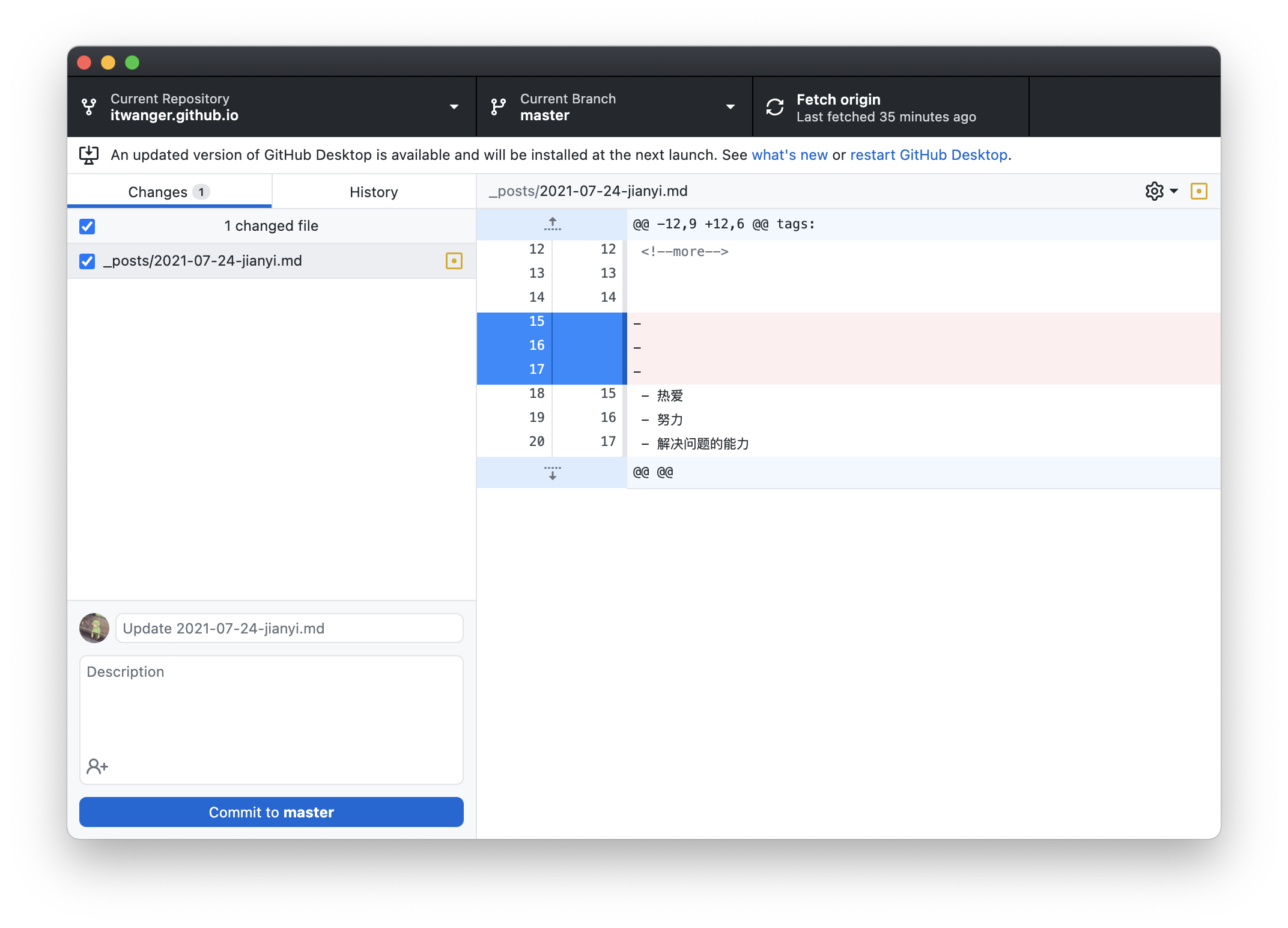The height and width of the screenshot is (928, 1288).
Task: Expand dropdown arrow next to gear
Action: 1174,191
